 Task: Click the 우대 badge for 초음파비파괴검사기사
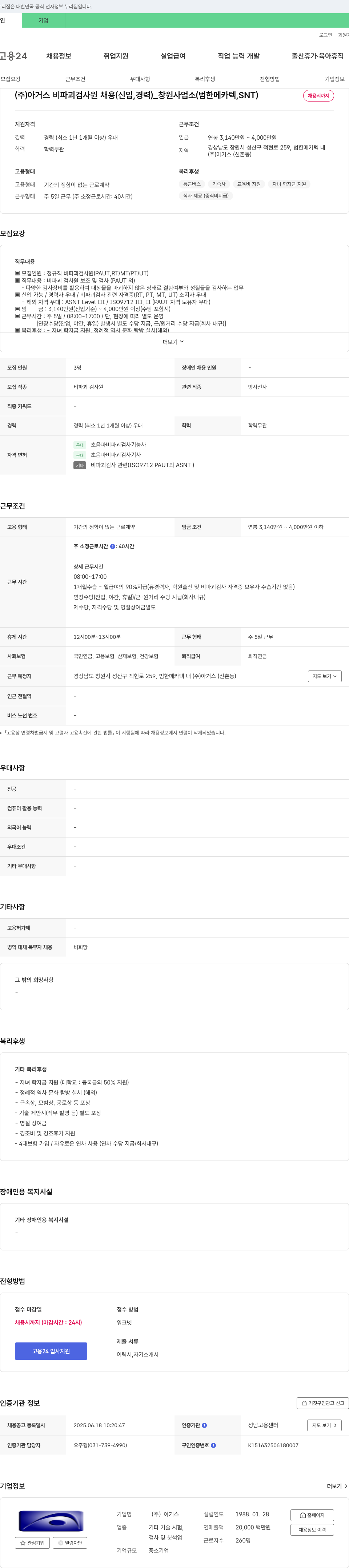80,455
